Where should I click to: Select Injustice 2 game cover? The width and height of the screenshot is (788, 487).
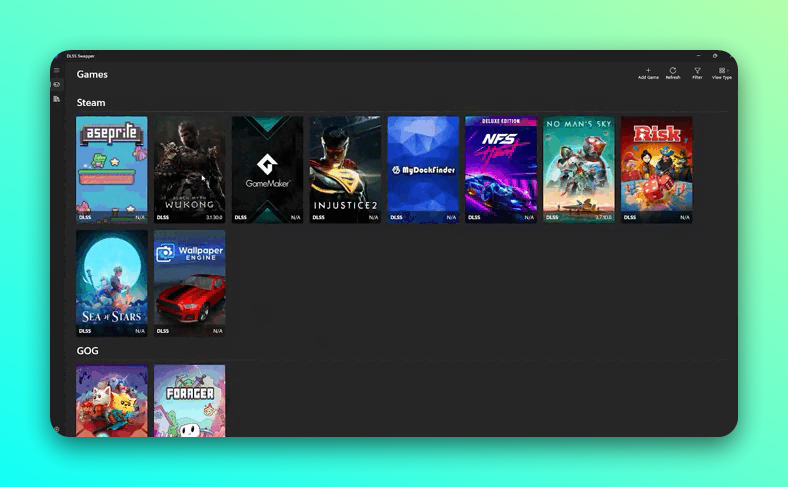tap(345, 168)
